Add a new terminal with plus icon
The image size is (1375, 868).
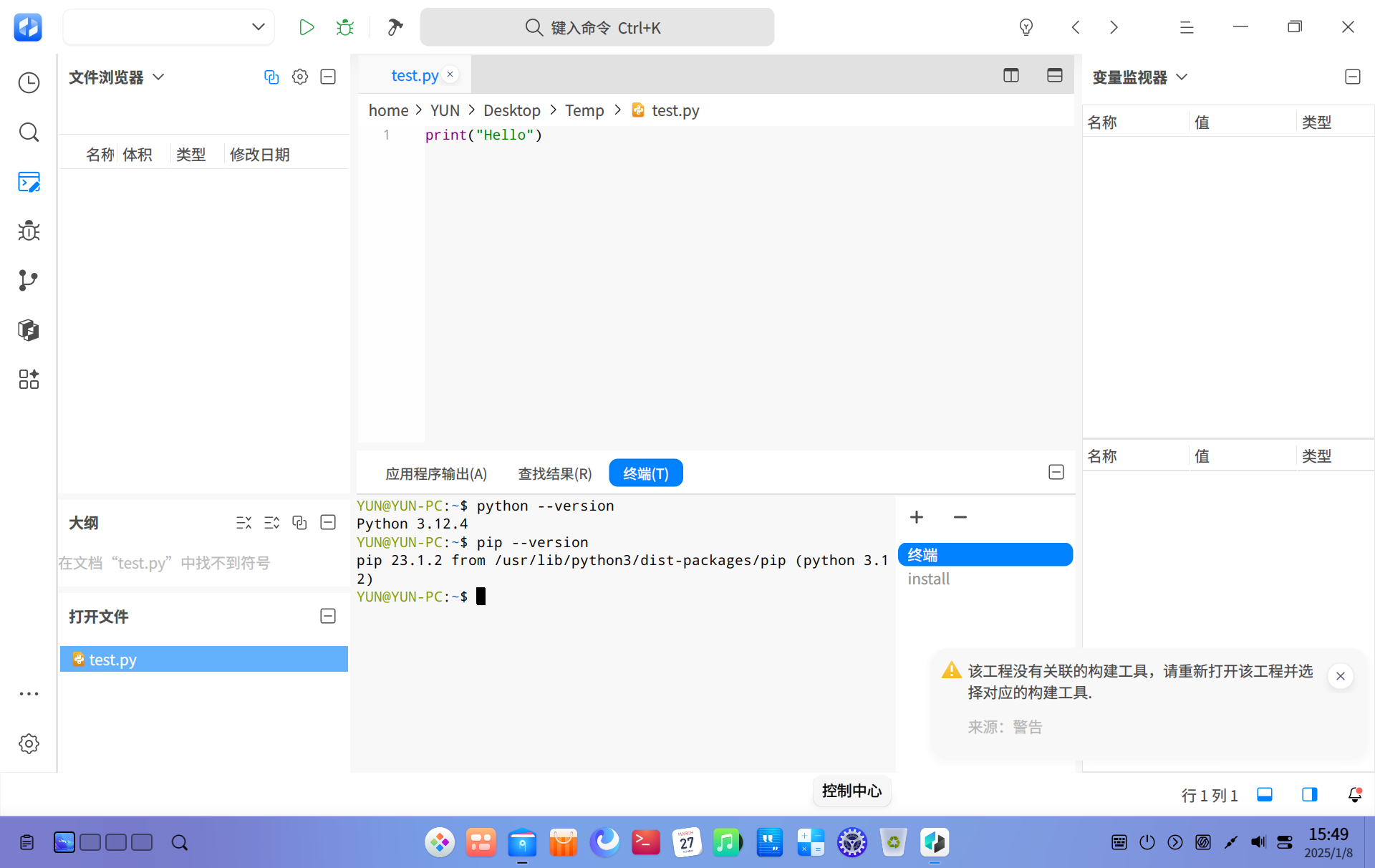coord(917,517)
